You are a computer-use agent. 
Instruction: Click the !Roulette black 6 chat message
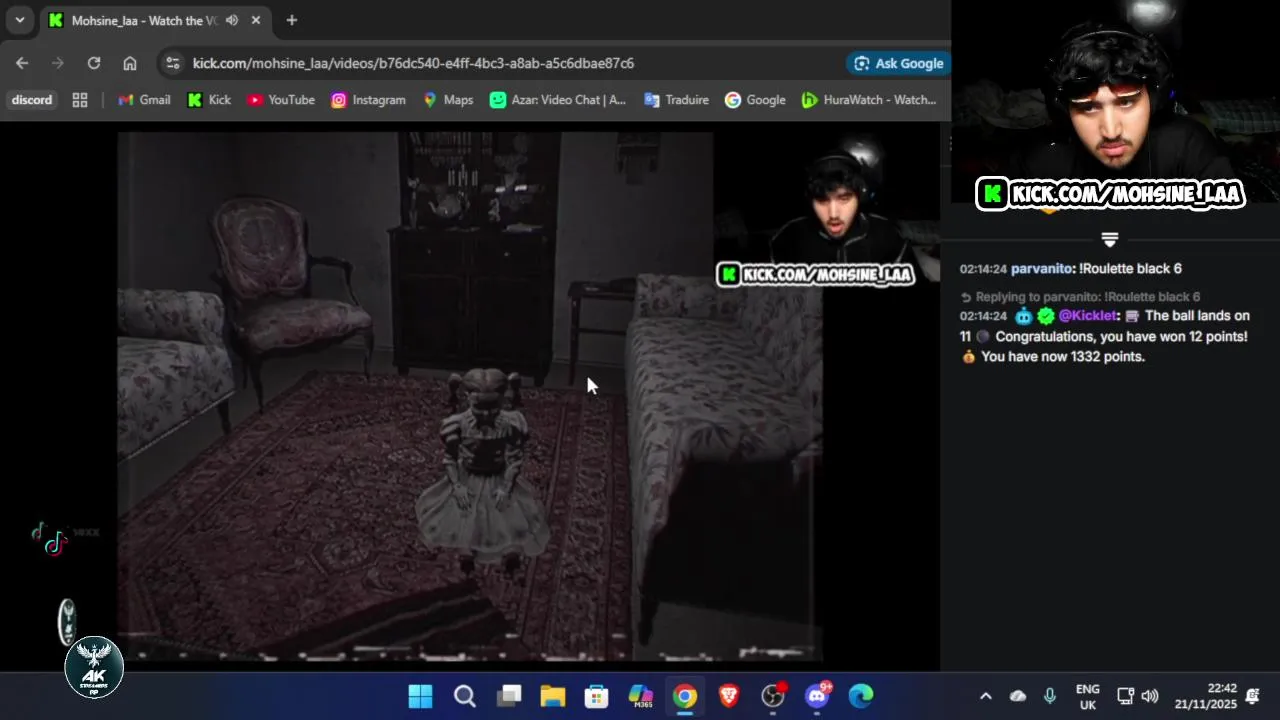coord(1130,268)
